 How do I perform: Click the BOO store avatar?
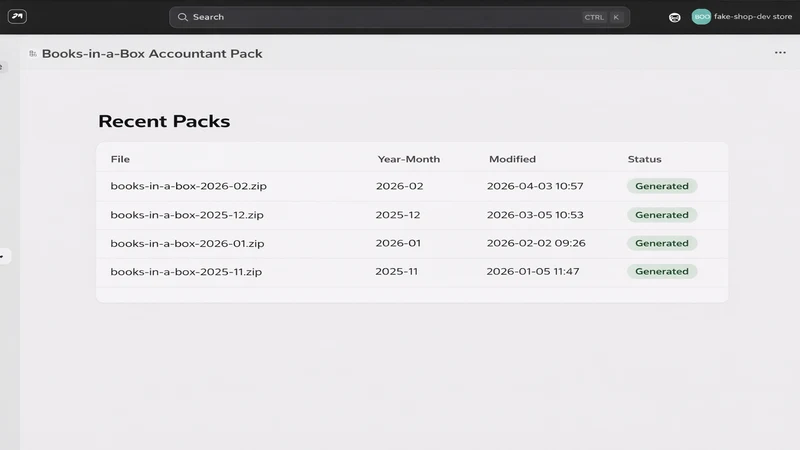pyautogui.click(x=701, y=17)
